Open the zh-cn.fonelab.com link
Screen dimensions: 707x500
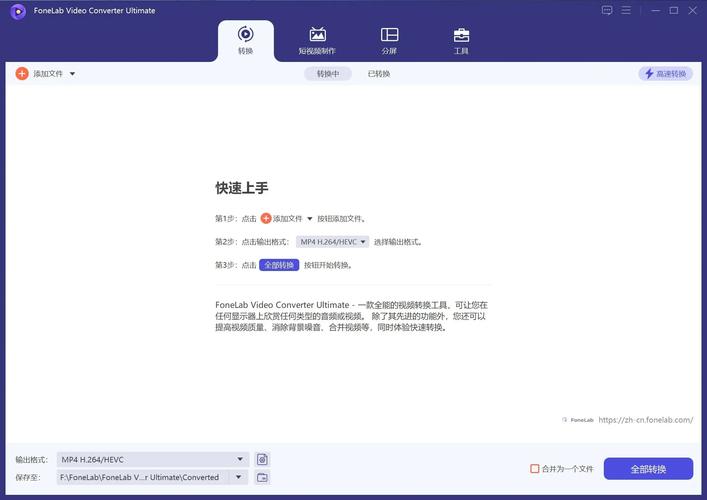(646, 420)
